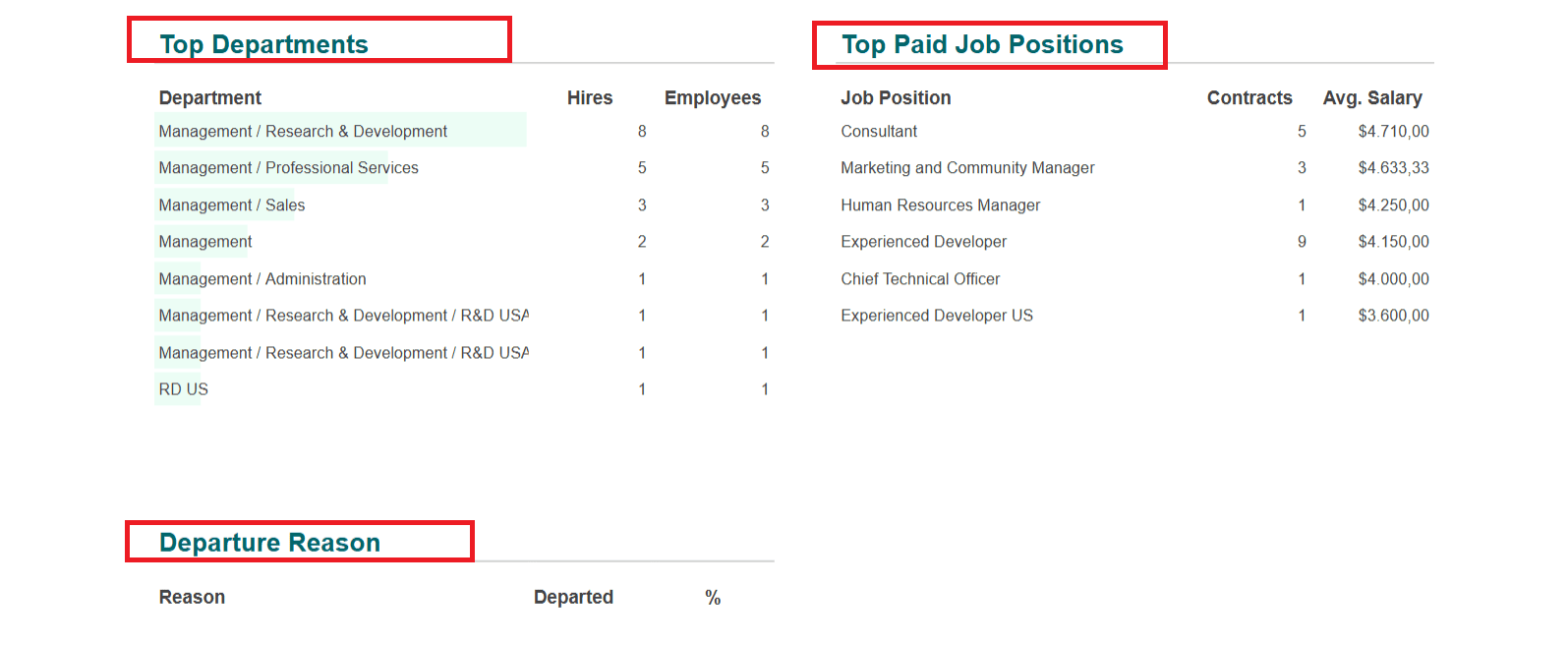Click the Hires column header
This screenshot has height=645, width=1568.
tap(589, 97)
